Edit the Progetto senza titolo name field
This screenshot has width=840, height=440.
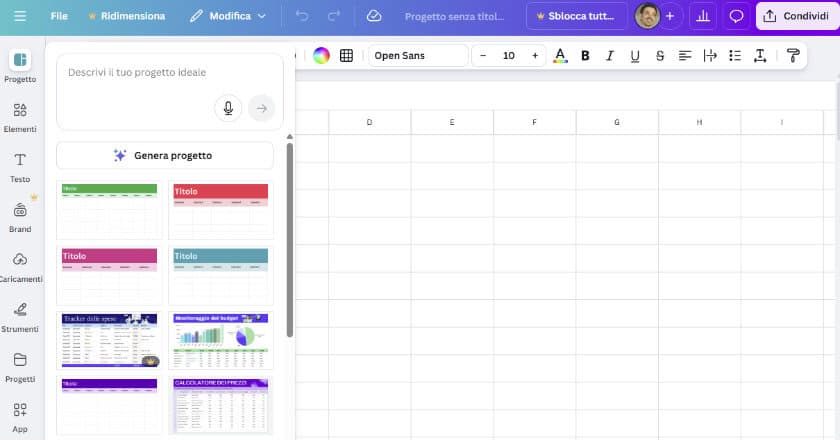454,17
